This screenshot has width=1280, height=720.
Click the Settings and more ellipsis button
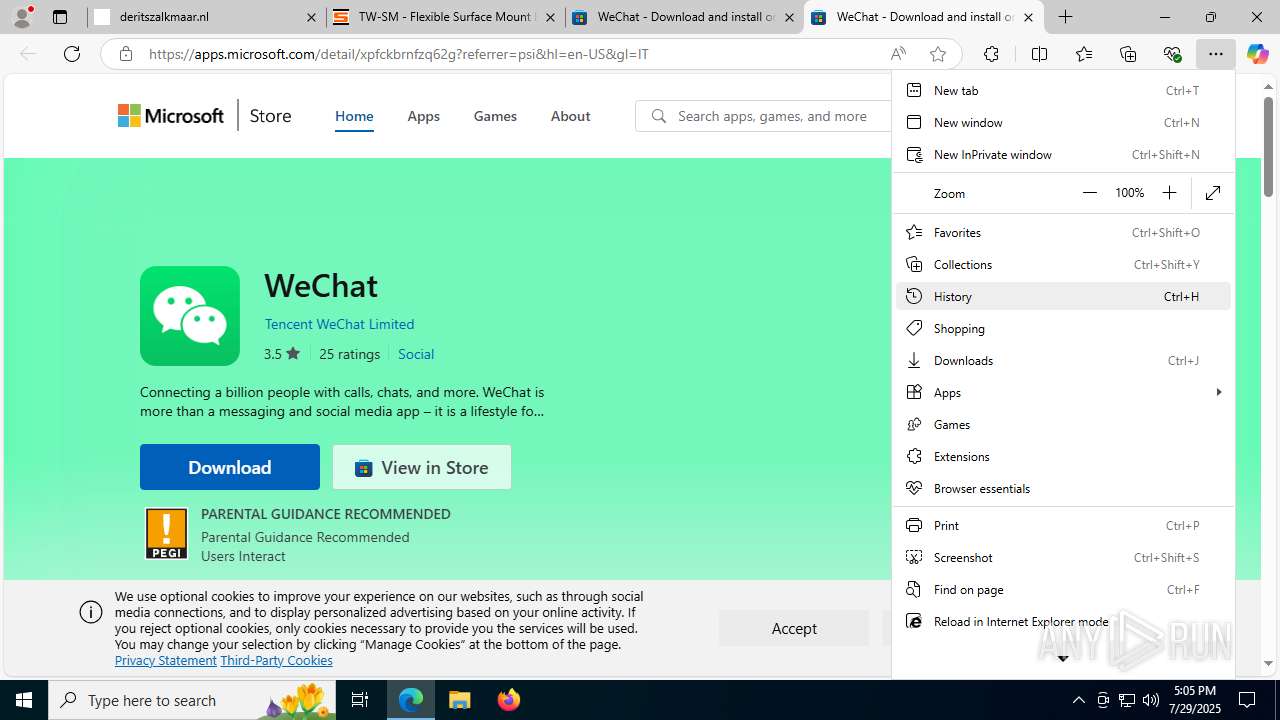pos(1215,54)
